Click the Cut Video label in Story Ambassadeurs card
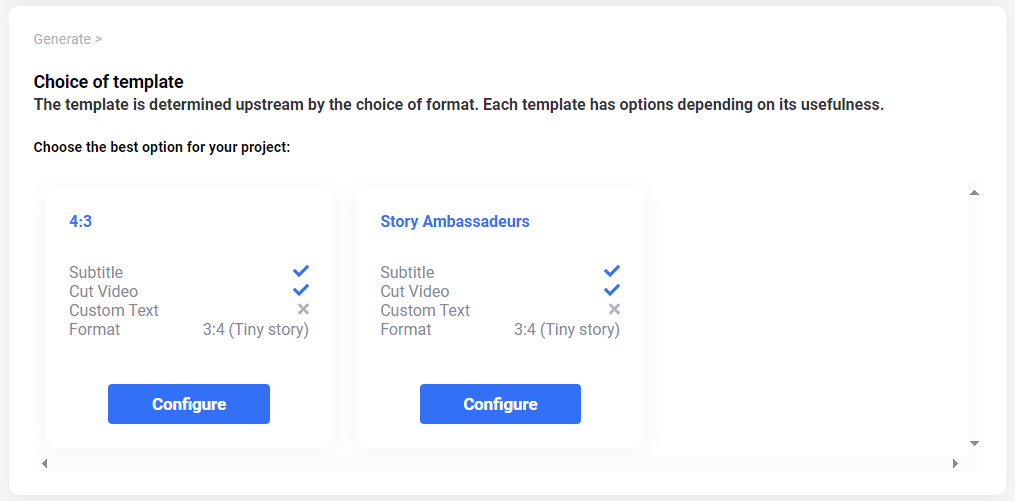Viewport: 1015px width, 501px height. [x=415, y=291]
